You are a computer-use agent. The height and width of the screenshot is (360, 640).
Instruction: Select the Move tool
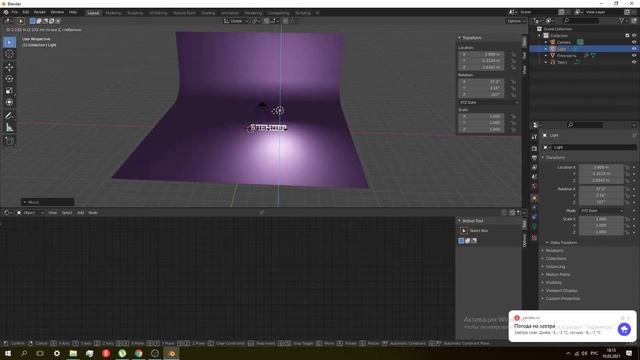(9, 67)
